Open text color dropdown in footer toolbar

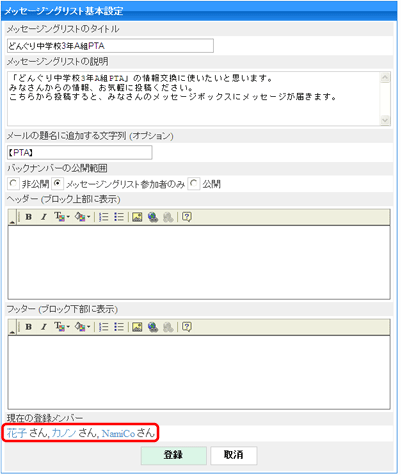click(x=82, y=327)
